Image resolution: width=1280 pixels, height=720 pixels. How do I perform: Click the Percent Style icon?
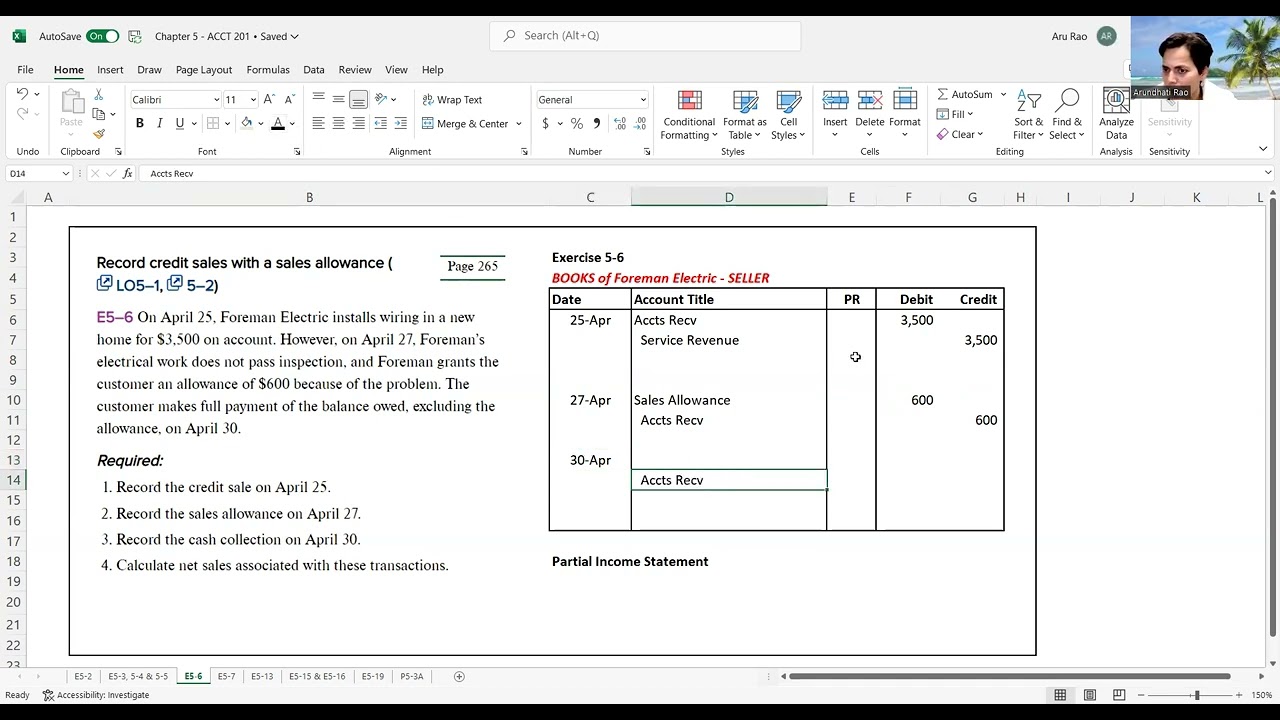[x=577, y=123]
